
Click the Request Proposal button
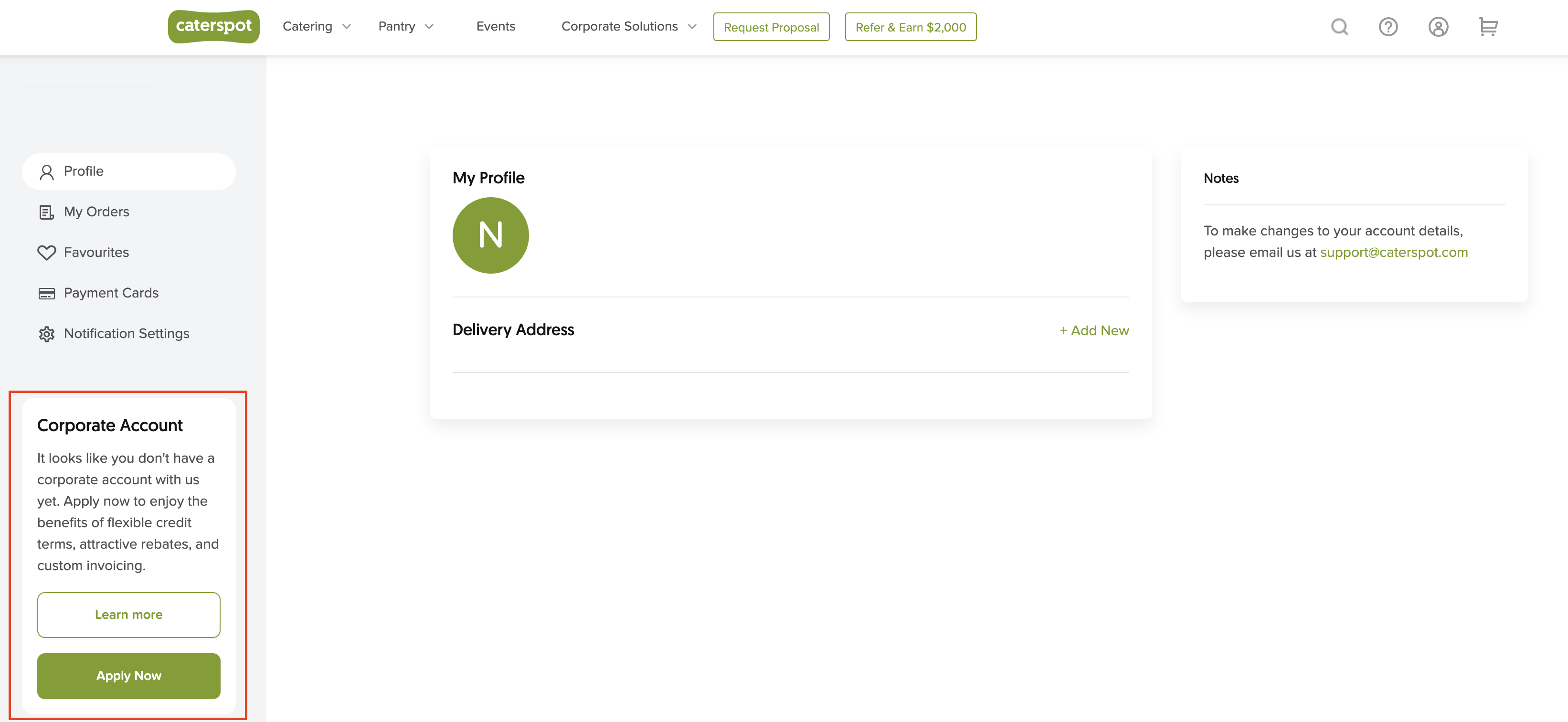click(771, 27)
